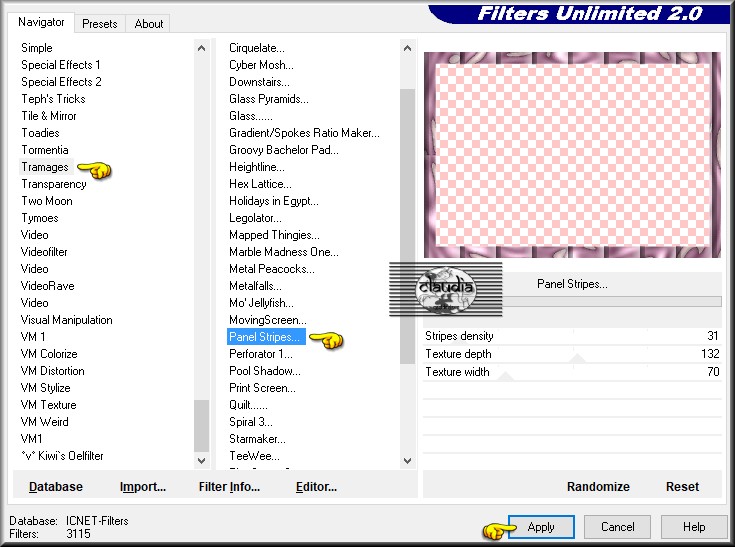Select the Two Moon category

tap(47, 201)
